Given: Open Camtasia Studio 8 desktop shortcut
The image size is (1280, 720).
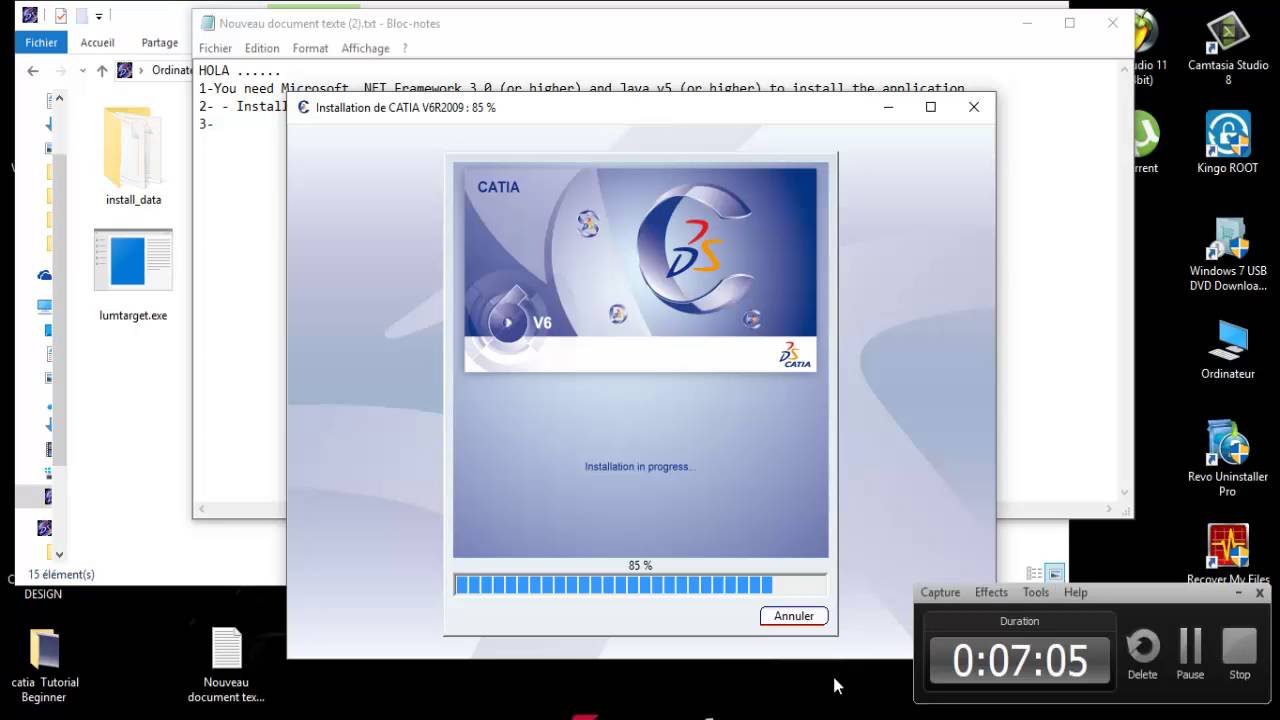Looking at the screenshot, I should tap(1228, 48).
